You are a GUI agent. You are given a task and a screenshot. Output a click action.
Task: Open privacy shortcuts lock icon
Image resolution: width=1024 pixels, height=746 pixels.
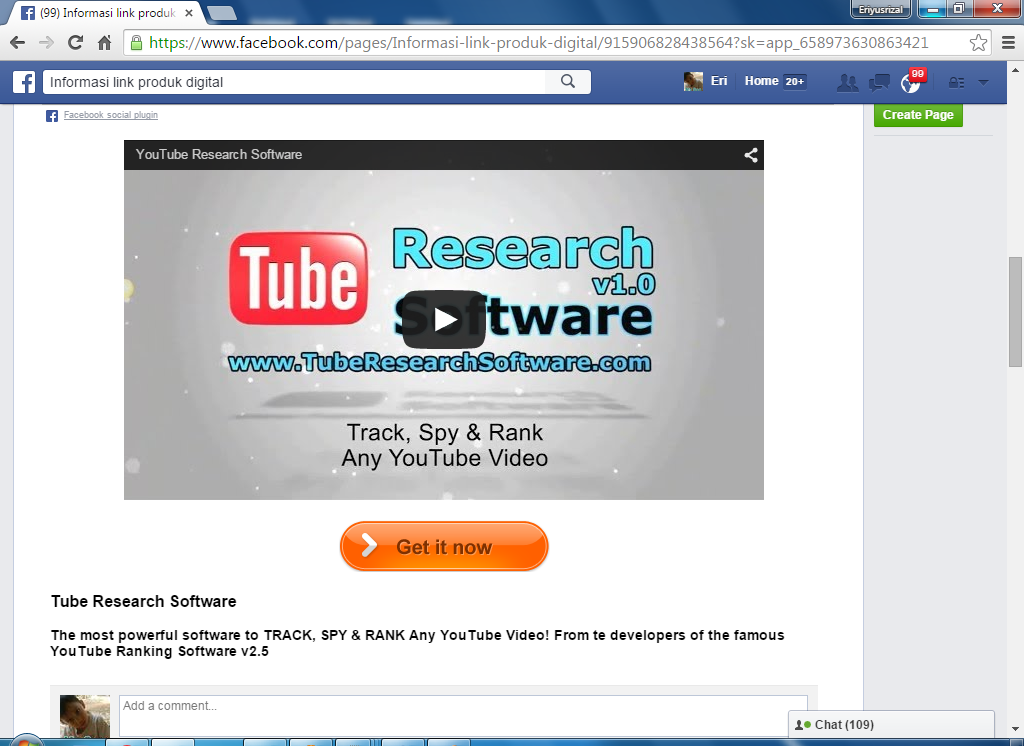pos(957,83)
